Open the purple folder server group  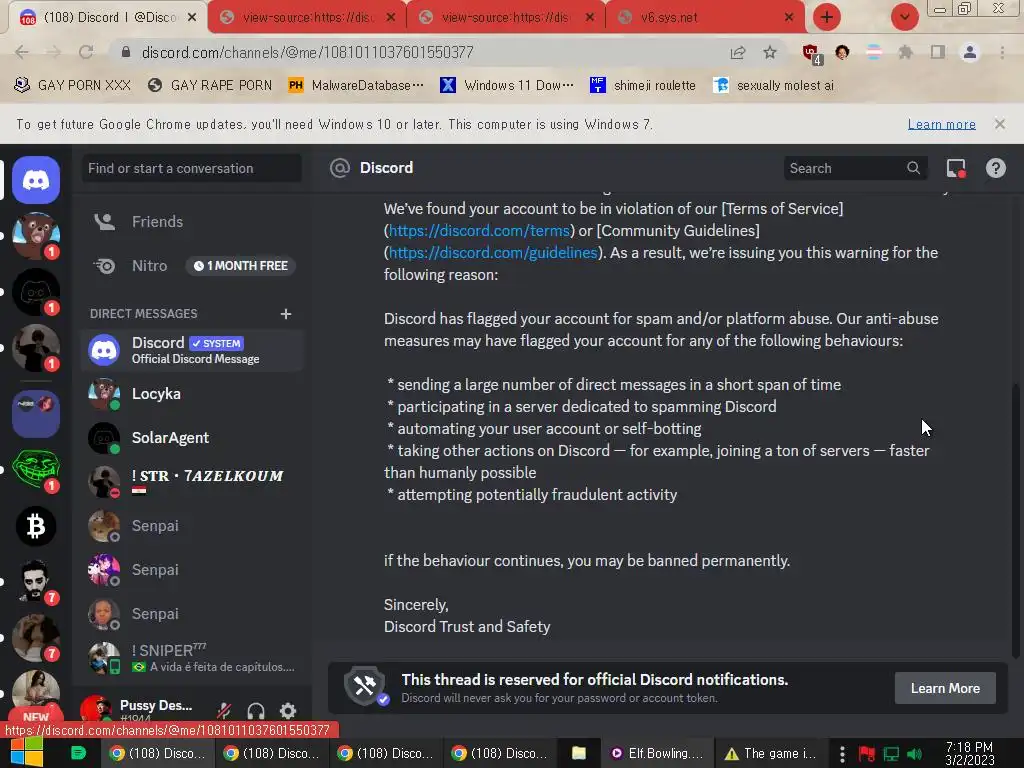click(36, 413)
